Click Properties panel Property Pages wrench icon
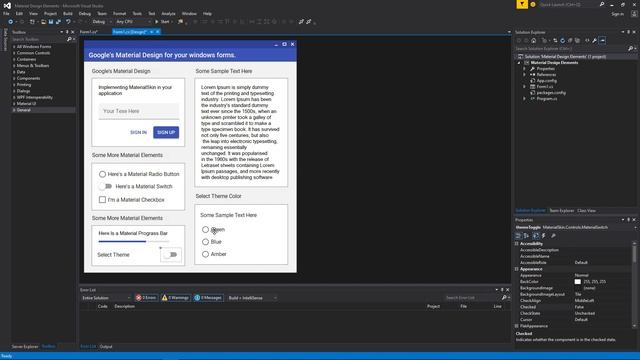 point(553,236)
